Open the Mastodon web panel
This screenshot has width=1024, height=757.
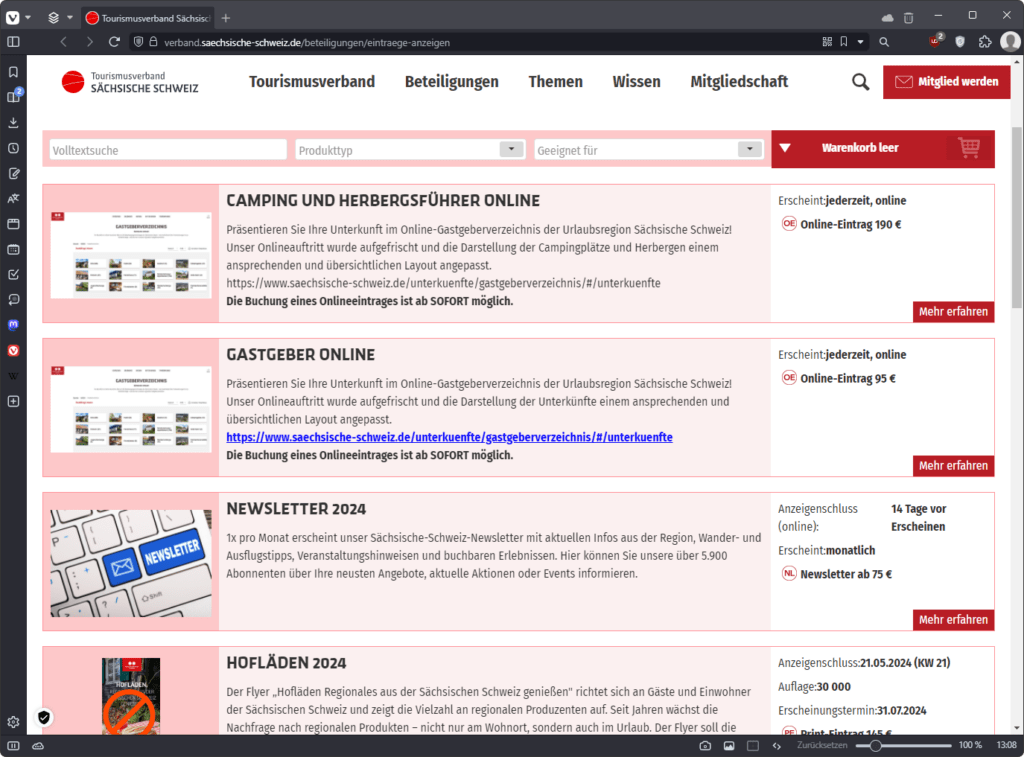pos(13,325)
